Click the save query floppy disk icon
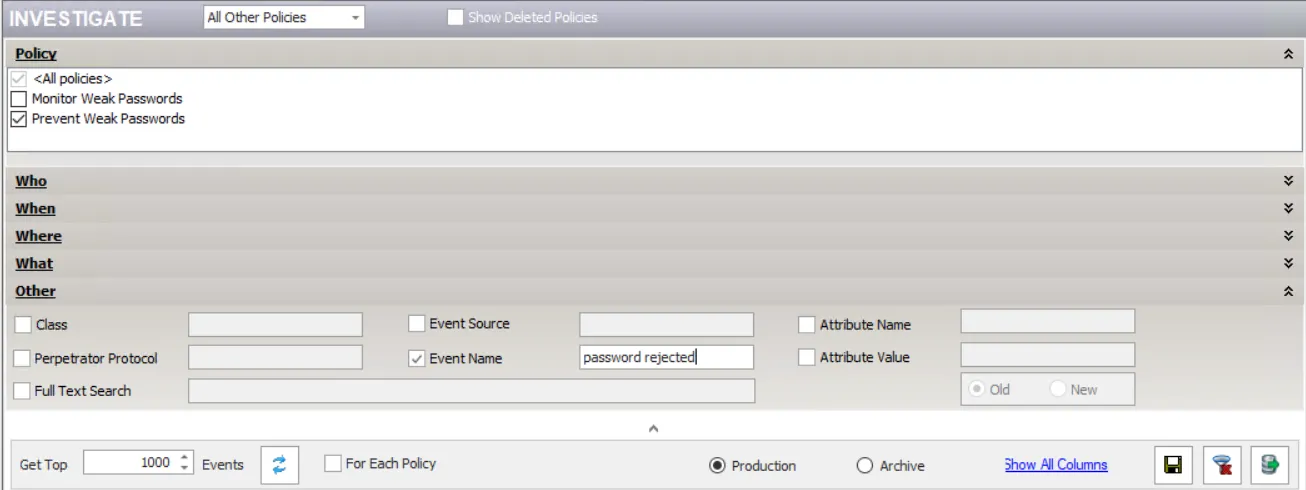Image resolution: width=1306 pixels, height=490 pixels. pyautogui.click(x=1173, y=465)
